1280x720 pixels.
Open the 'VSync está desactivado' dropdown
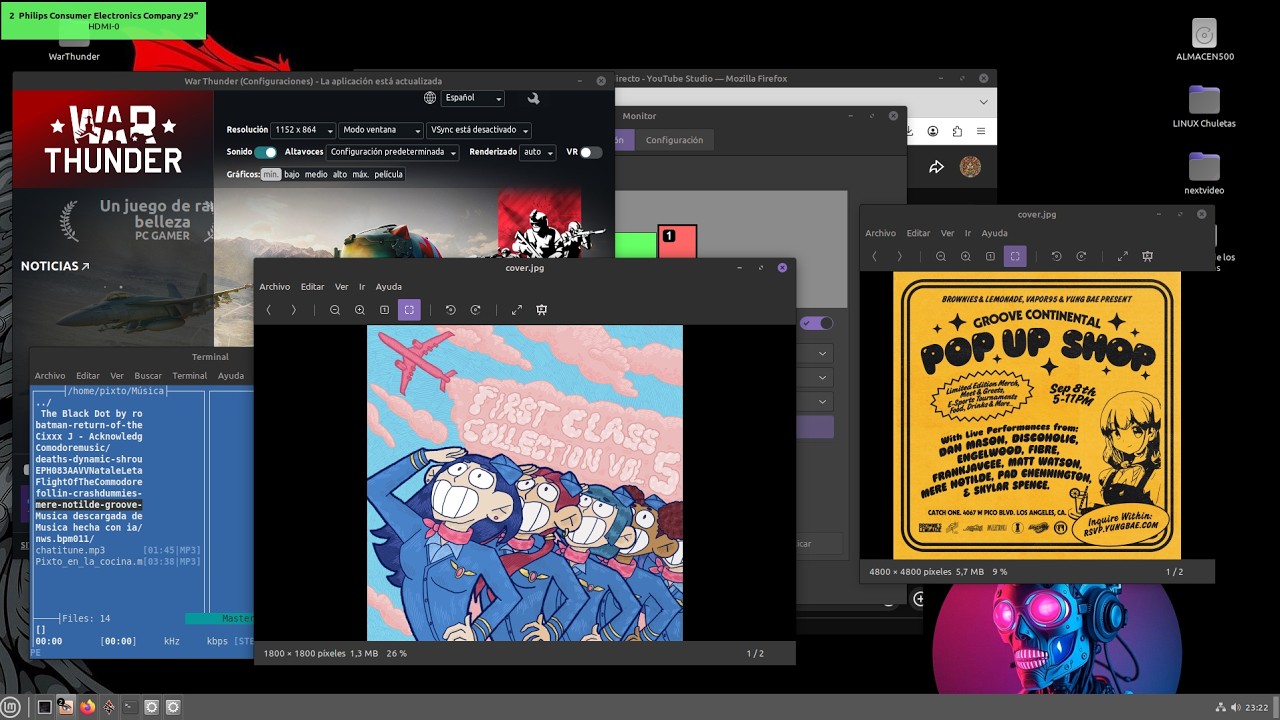[479, 130]
